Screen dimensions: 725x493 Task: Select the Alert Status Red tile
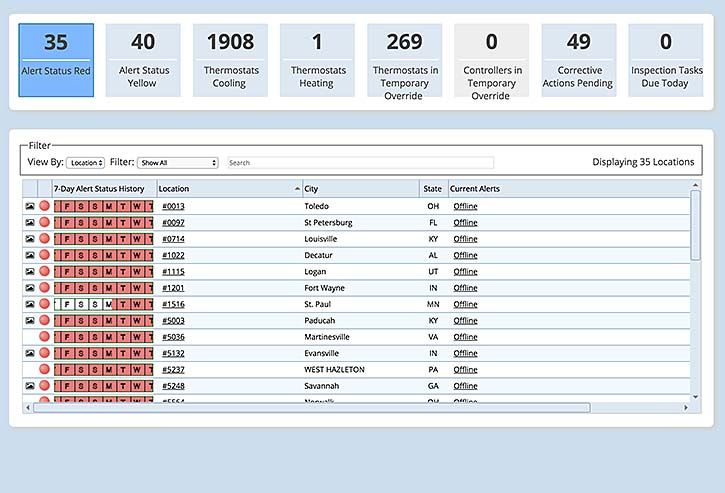pos(56,60)
